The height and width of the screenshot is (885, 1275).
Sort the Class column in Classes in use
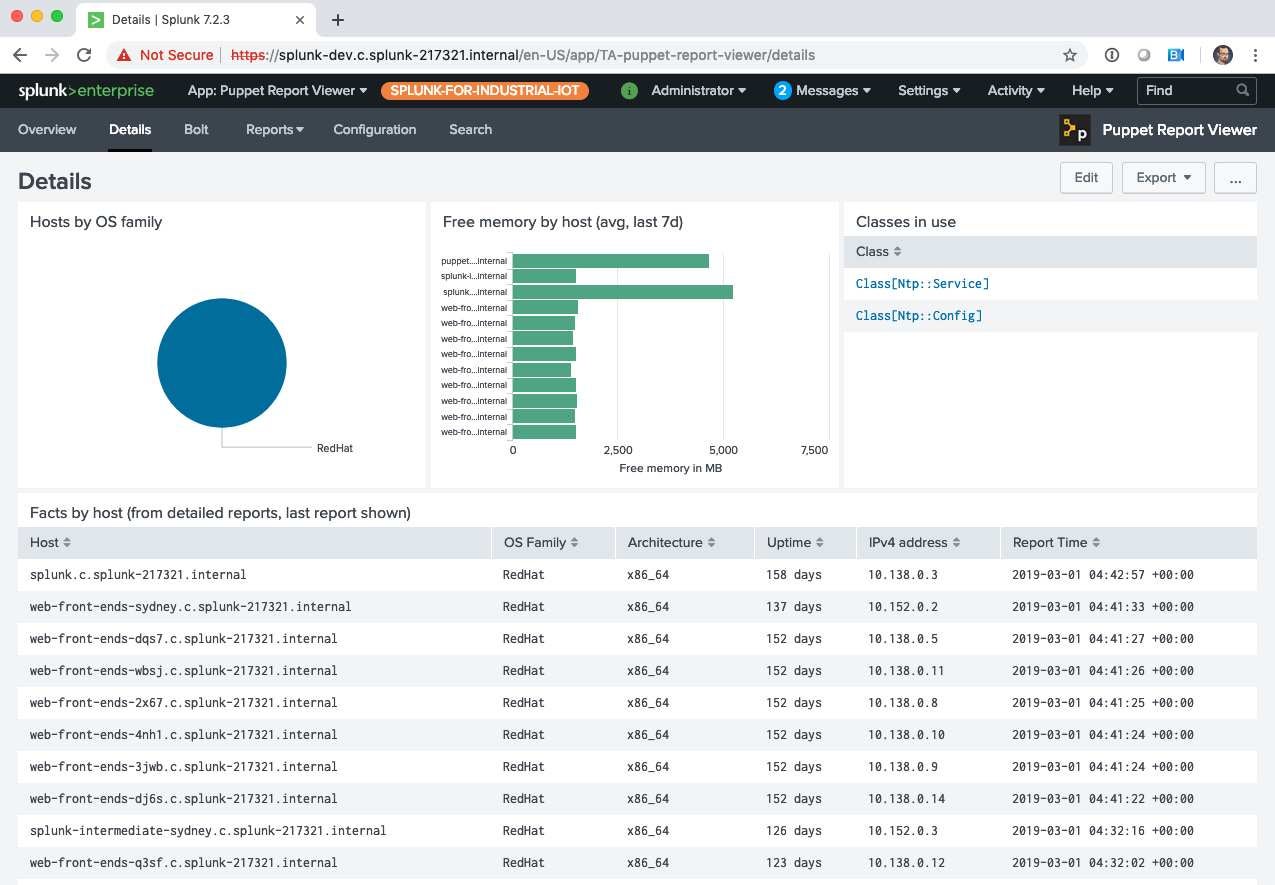[879, 251]
